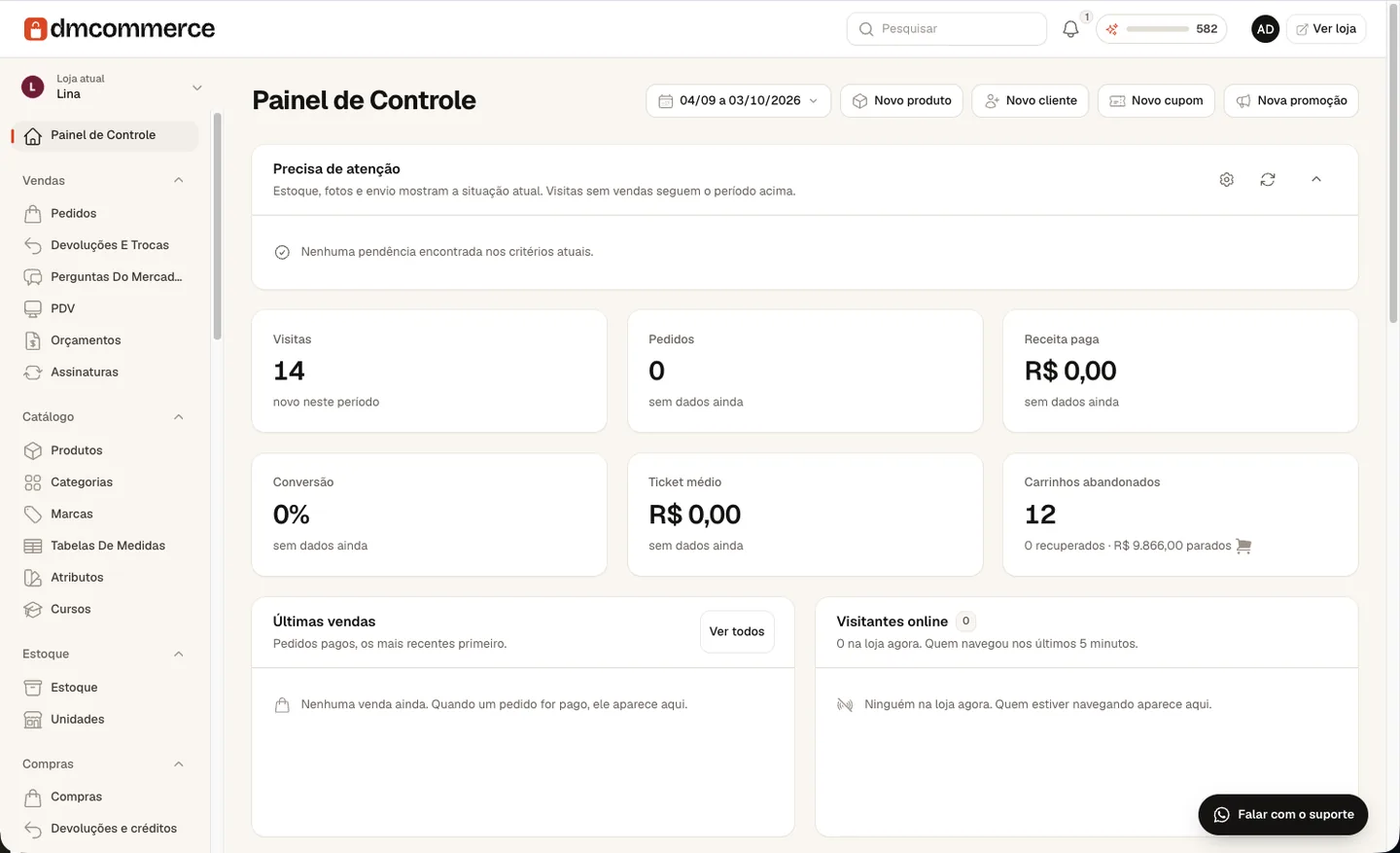Select Unidades in the sidebar
The image size is (1400, 853).
105,720
